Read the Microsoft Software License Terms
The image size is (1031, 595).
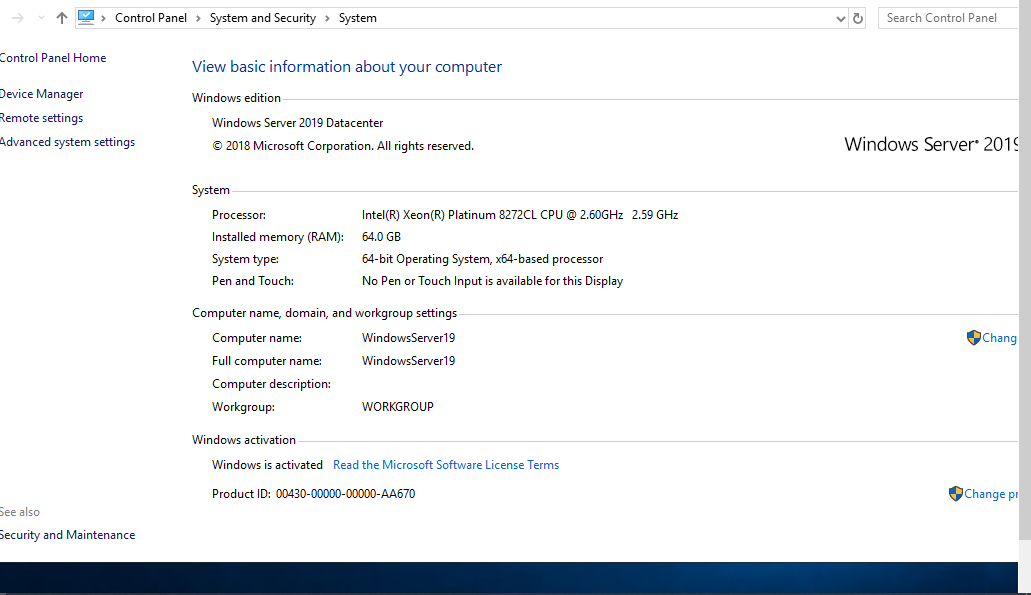446,465
